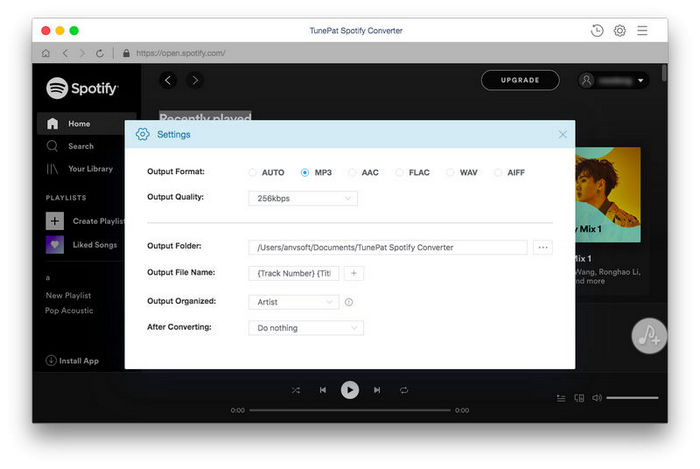Open the New Playlist entry

coord(68,295)
